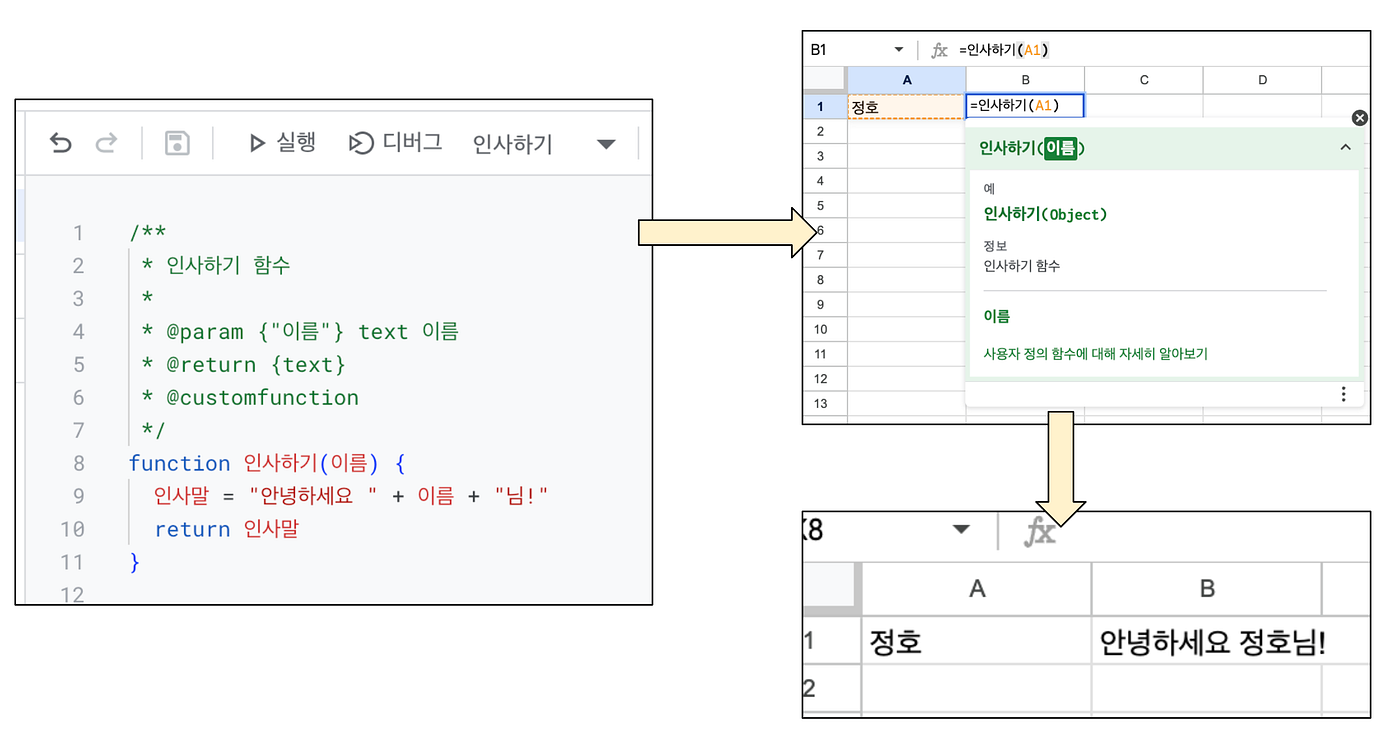The image size is (1400, 748).
Task: Click the @customfunction line in code
Action: [250, 397]
